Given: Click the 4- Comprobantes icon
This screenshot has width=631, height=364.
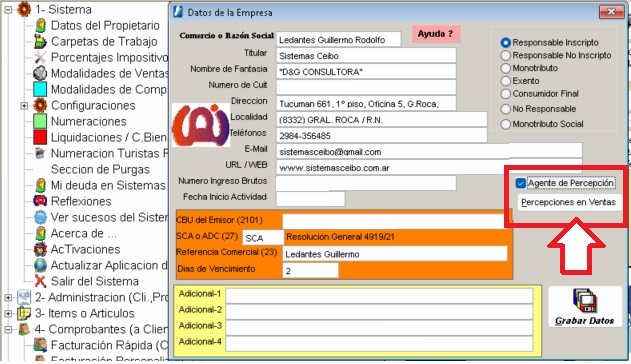Looking at the screenshot, I should pos(24,329).
